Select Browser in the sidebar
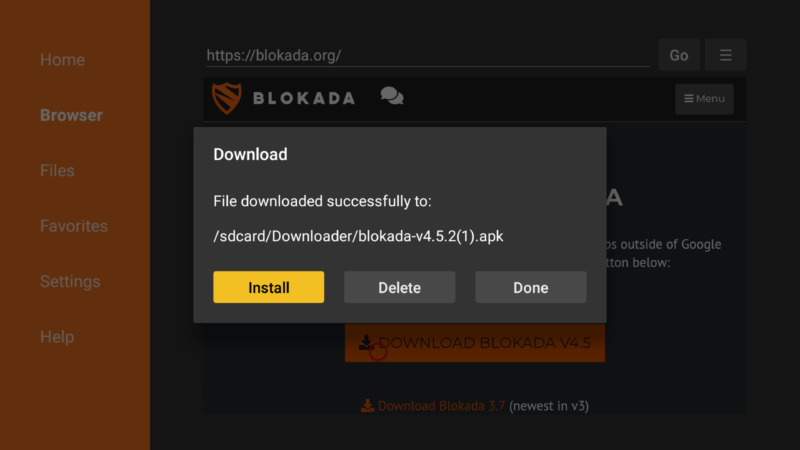The width and height of the screenshot is (800, 450). pos(71,115)
